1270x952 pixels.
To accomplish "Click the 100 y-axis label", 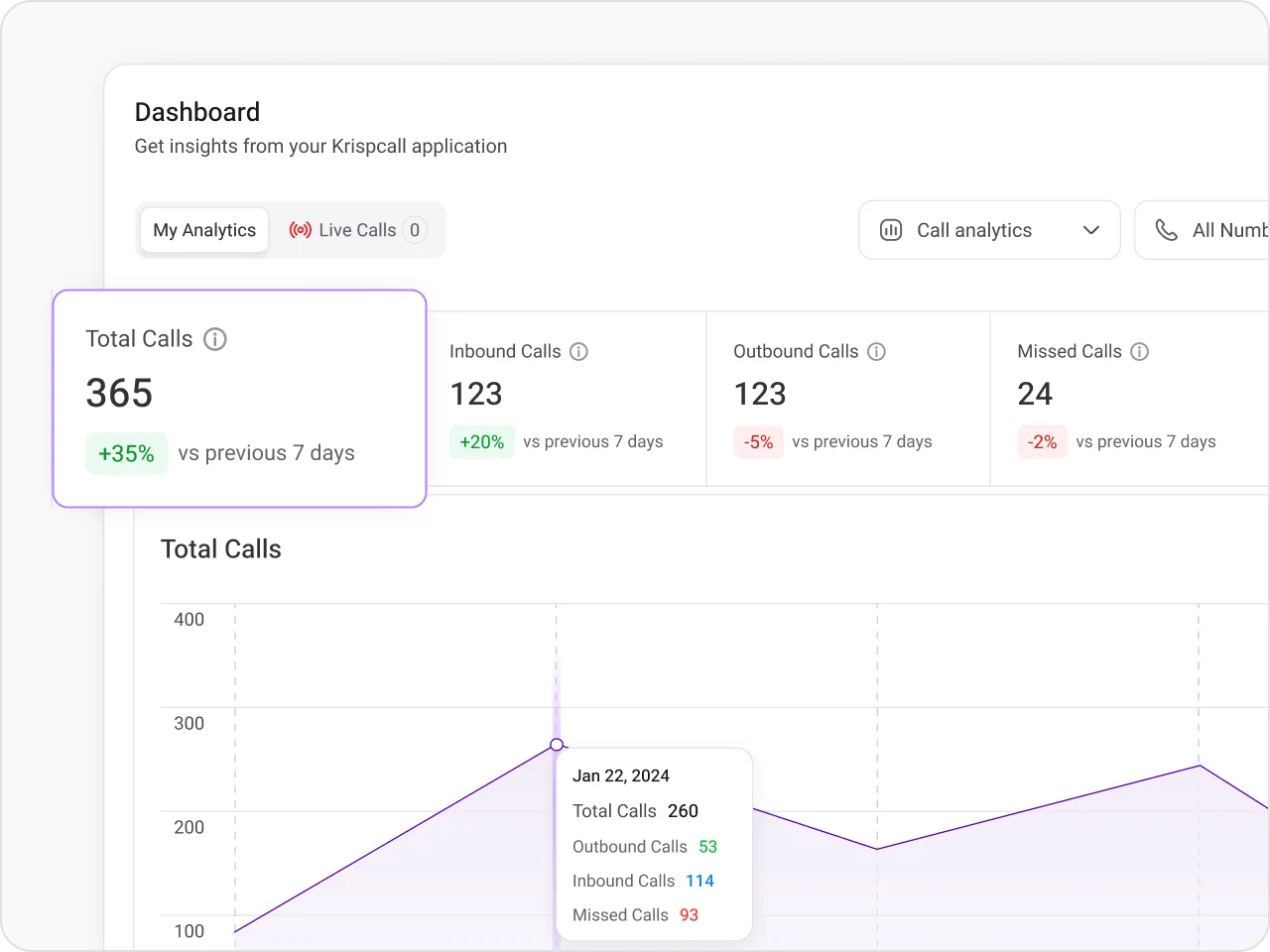I will [x=190, y=932].
